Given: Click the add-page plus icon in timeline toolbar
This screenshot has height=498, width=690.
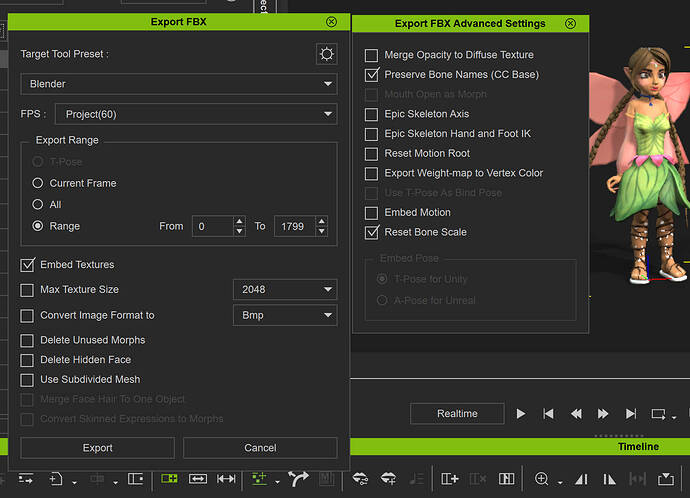Looking at the screenshot, I should pyautogui.click(x=56, y=479).
